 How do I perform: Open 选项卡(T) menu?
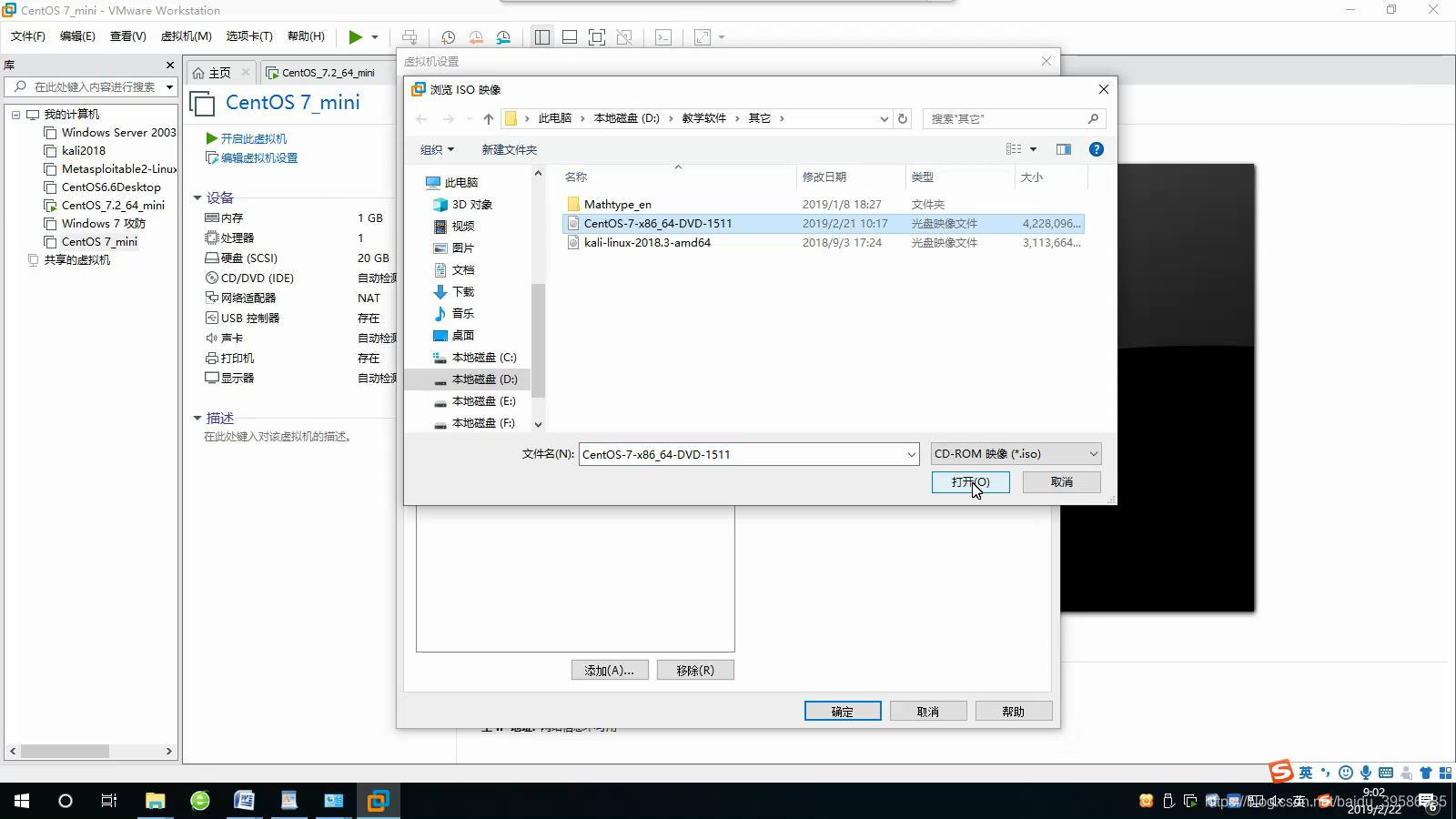click(x=249, y=36)
